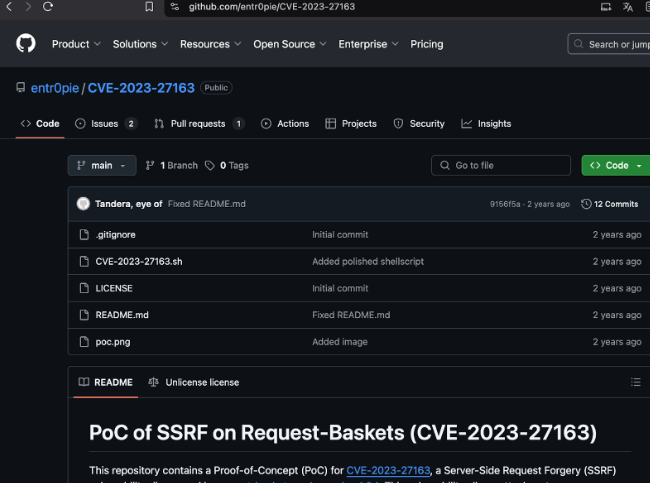The width and height of the screenshot is (650, 483).
Task: Open the LICENSE file
Action: tap(114, 288)
